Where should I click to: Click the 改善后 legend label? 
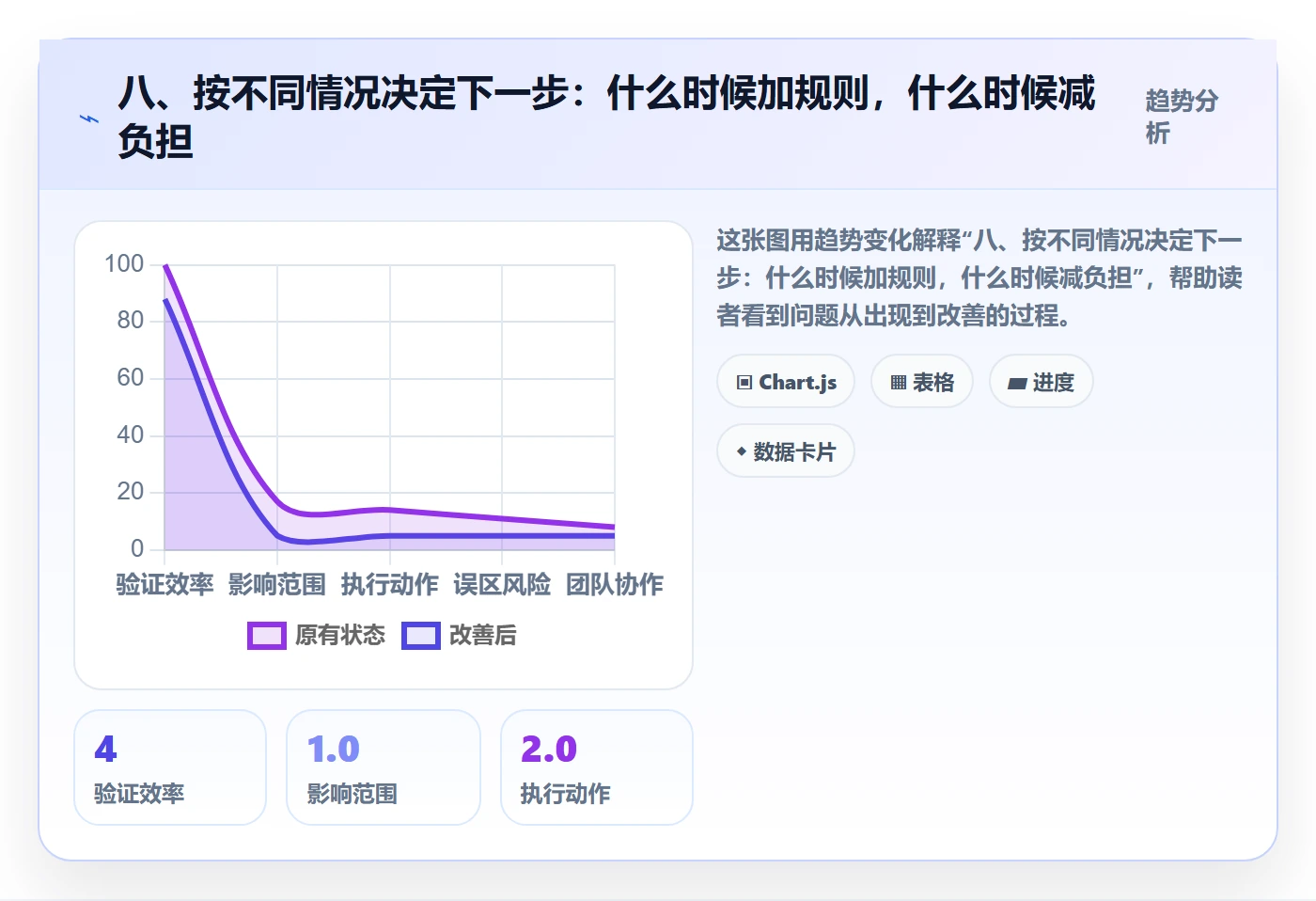483,636
